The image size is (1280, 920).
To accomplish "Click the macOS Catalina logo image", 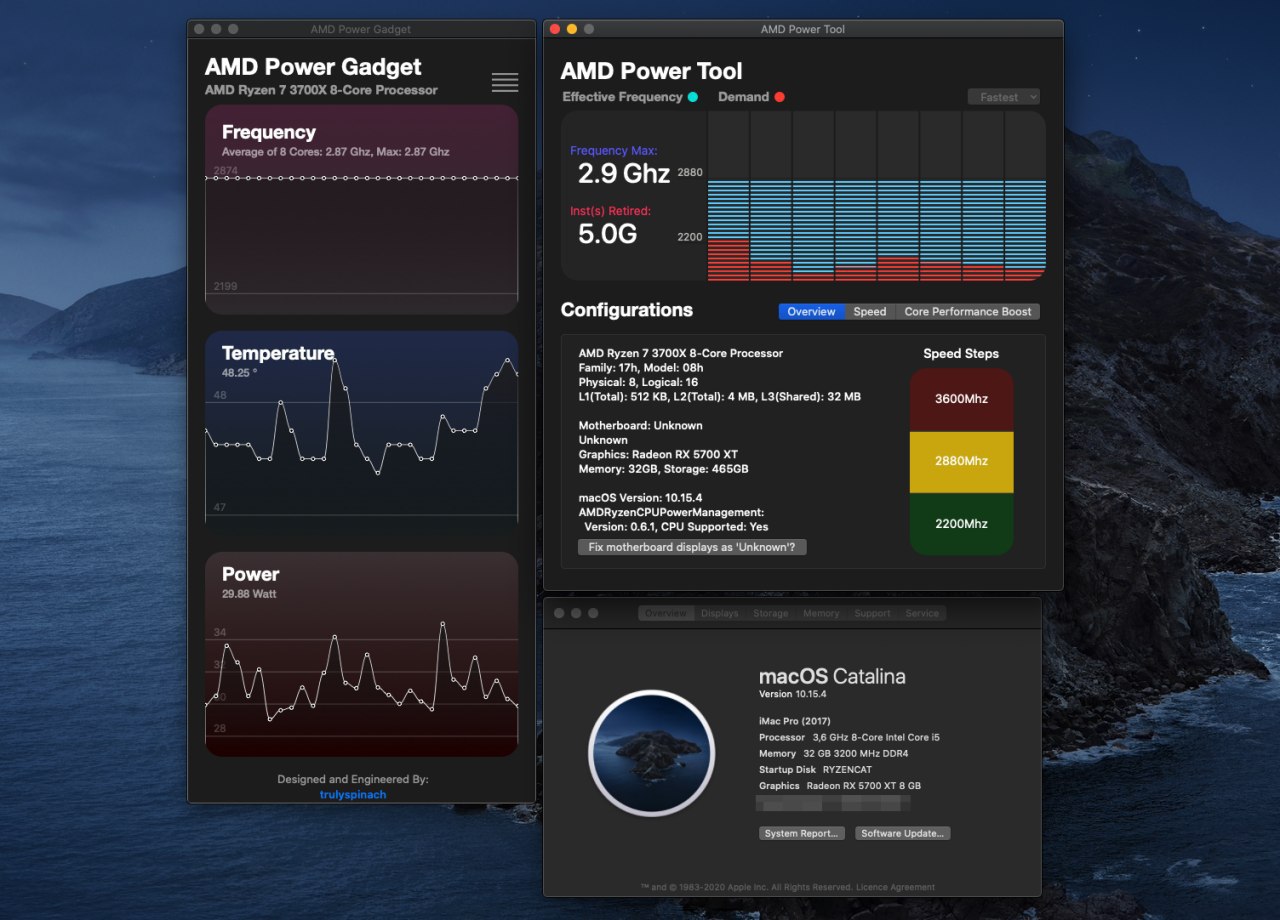I will [652, 753].
